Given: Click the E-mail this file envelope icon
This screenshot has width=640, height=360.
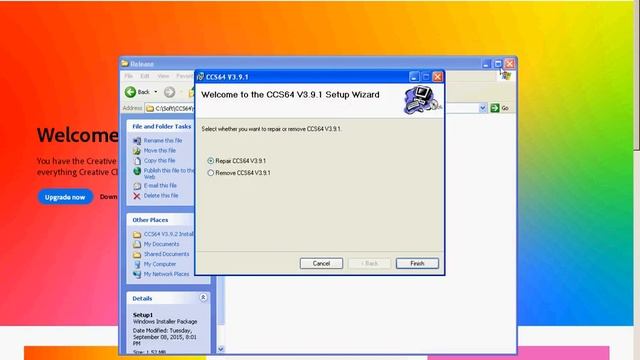Looking at the screenshot, I should (x=137, y=186).
